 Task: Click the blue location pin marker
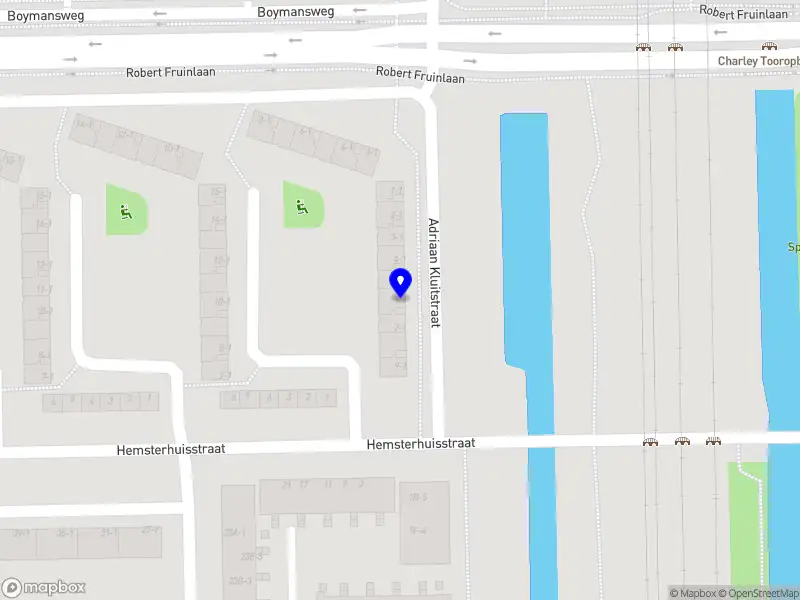[401, 283]
